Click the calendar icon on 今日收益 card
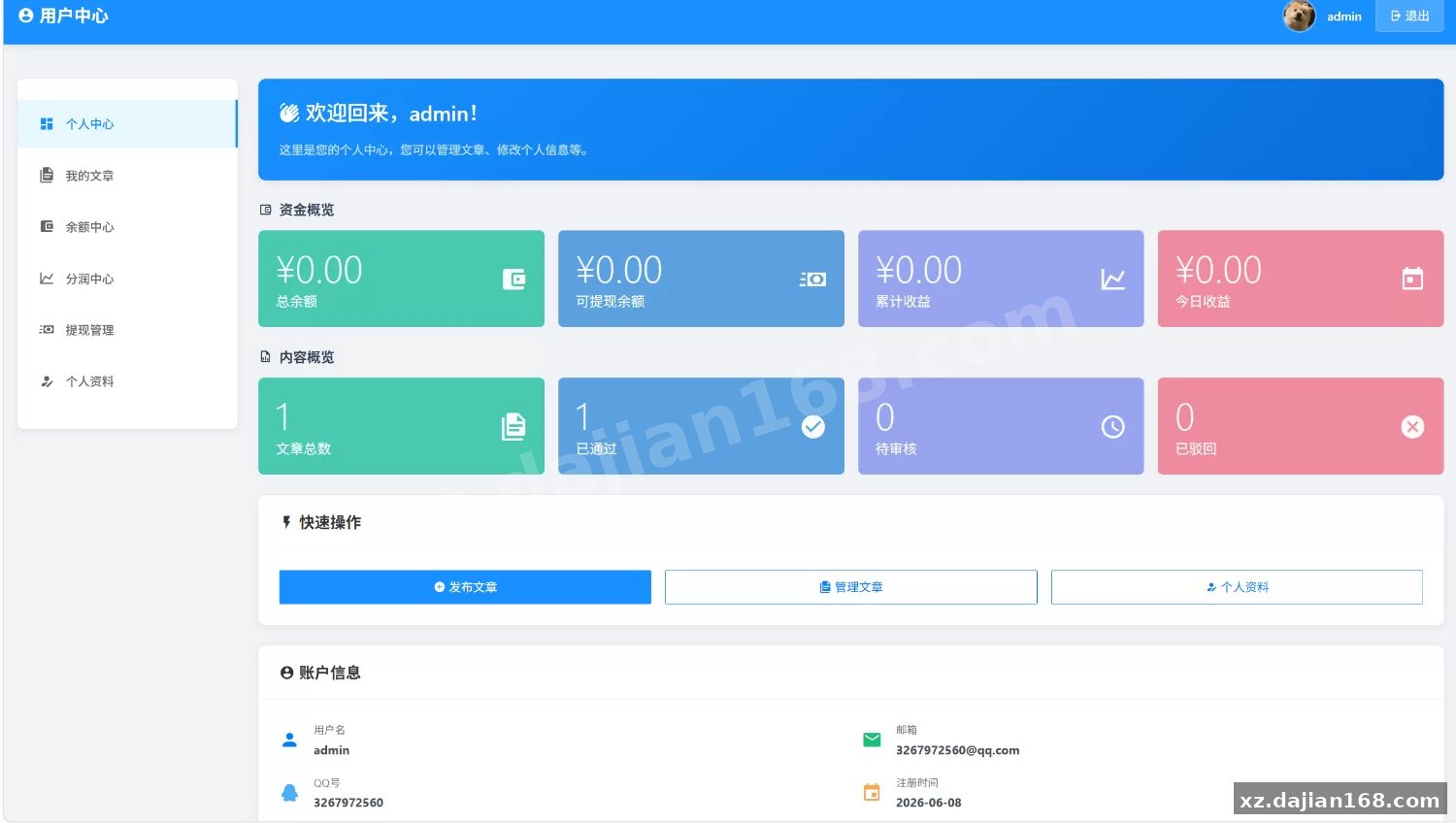Viewport: 1456px width, 823px height. (x=1413, y=280)
